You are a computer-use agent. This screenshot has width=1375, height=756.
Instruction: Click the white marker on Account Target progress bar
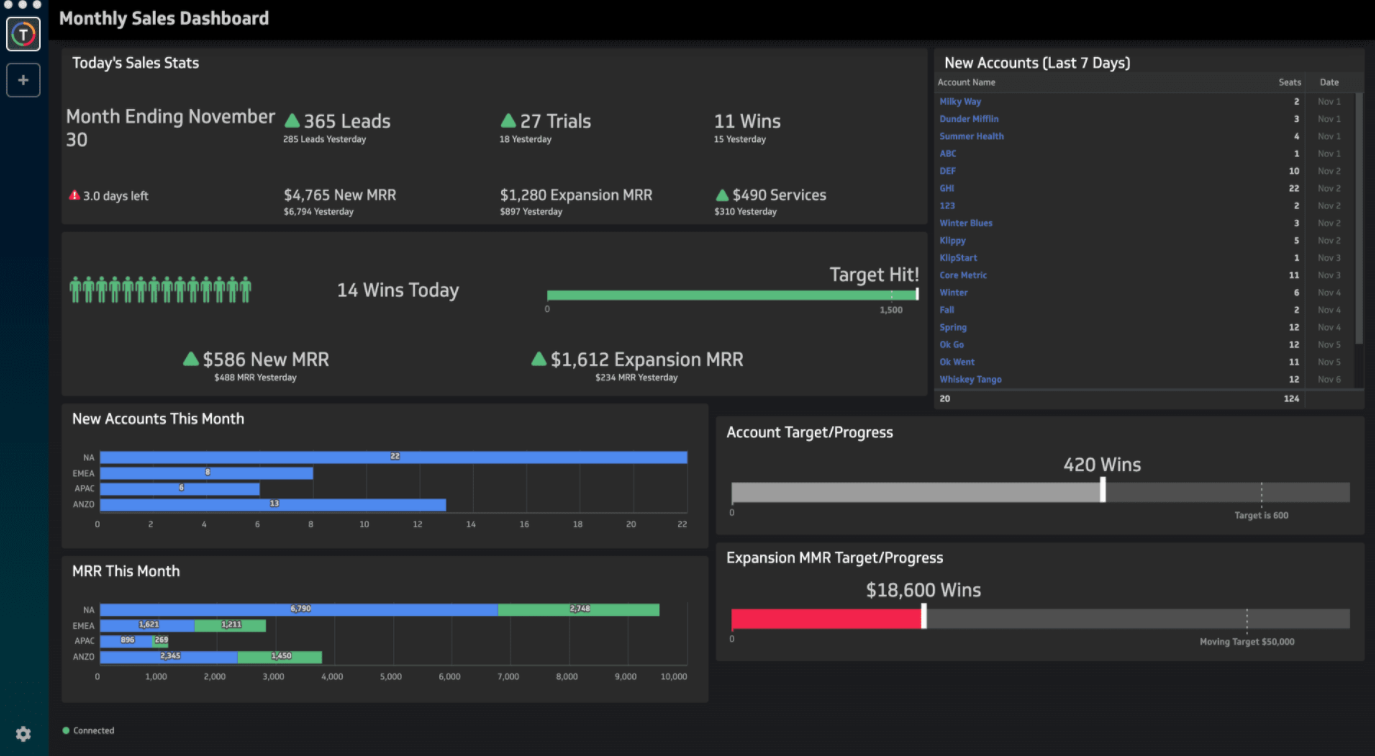click(1103, 490)
